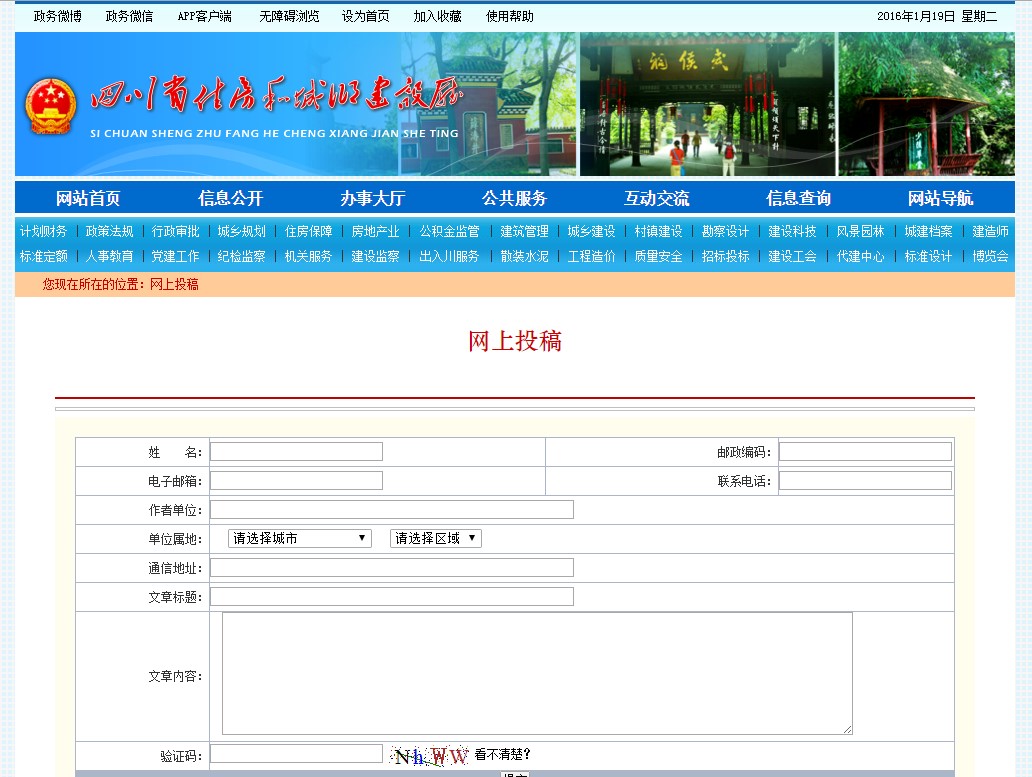Open 人事教育 sub-navigation link
This screenshot has height=777, width=1032.
pyautogui.click(x=109, y=256)
